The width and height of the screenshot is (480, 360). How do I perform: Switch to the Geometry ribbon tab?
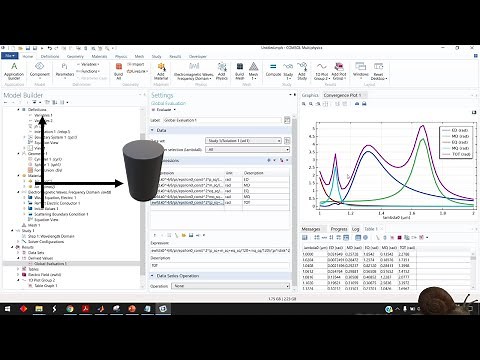pos(75,56)
